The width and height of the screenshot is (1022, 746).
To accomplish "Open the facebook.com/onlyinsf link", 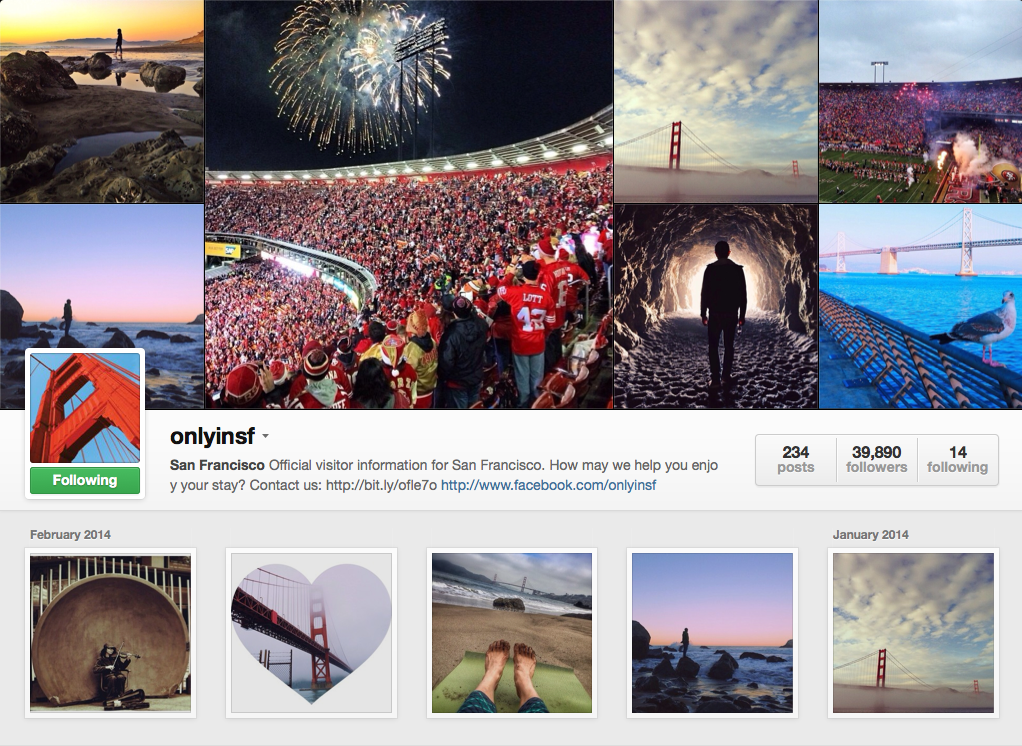I will [x=548, y=485].
